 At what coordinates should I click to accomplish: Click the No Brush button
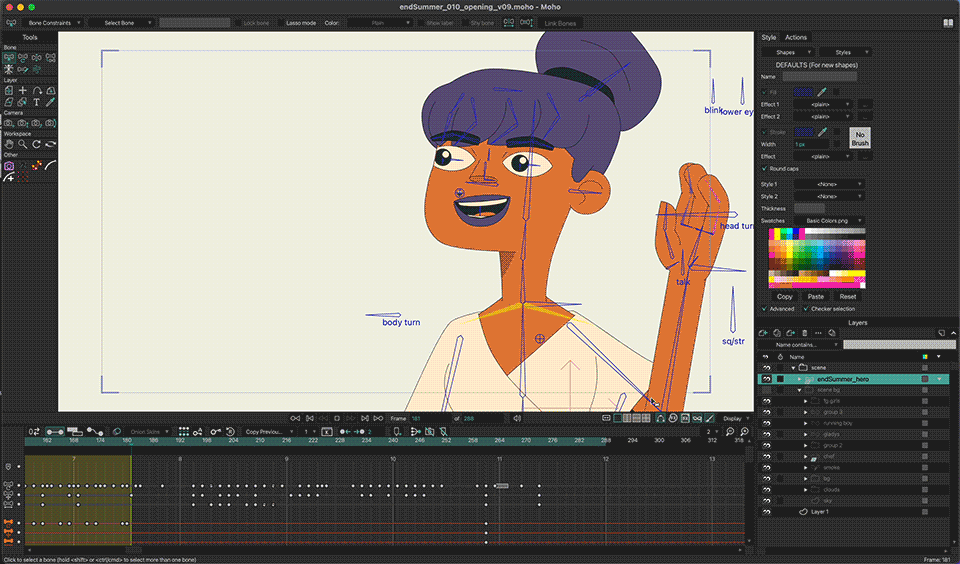pyautogui.click(x=860, y=138)
